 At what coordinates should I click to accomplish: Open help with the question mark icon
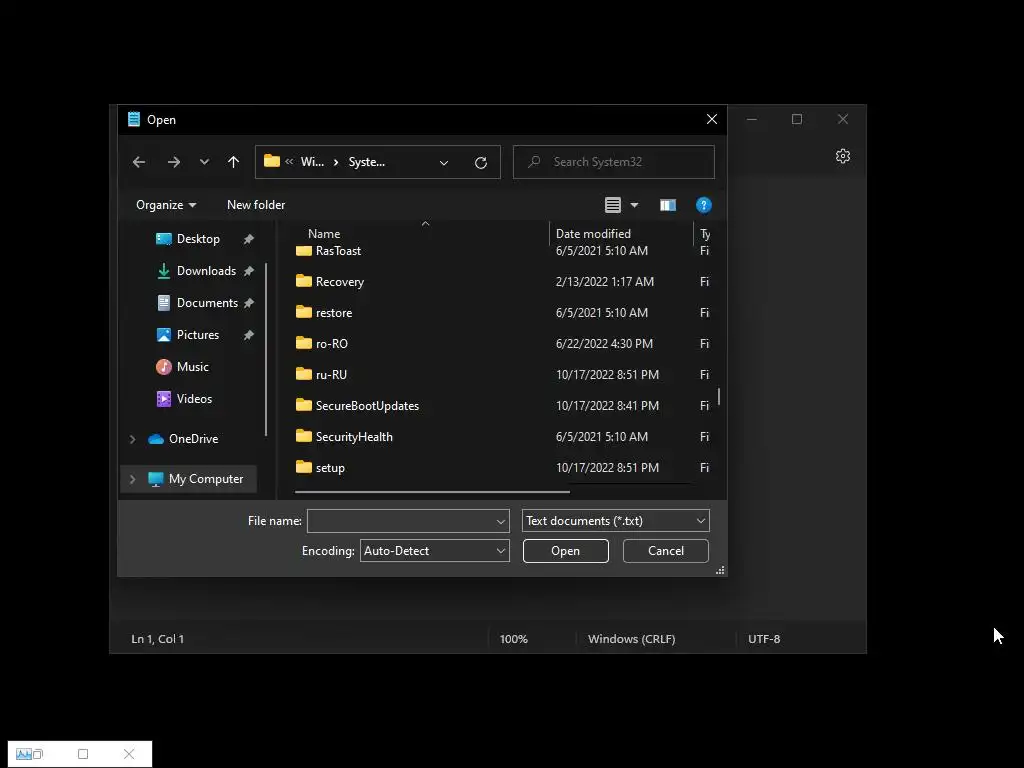[x=703, y=205]
